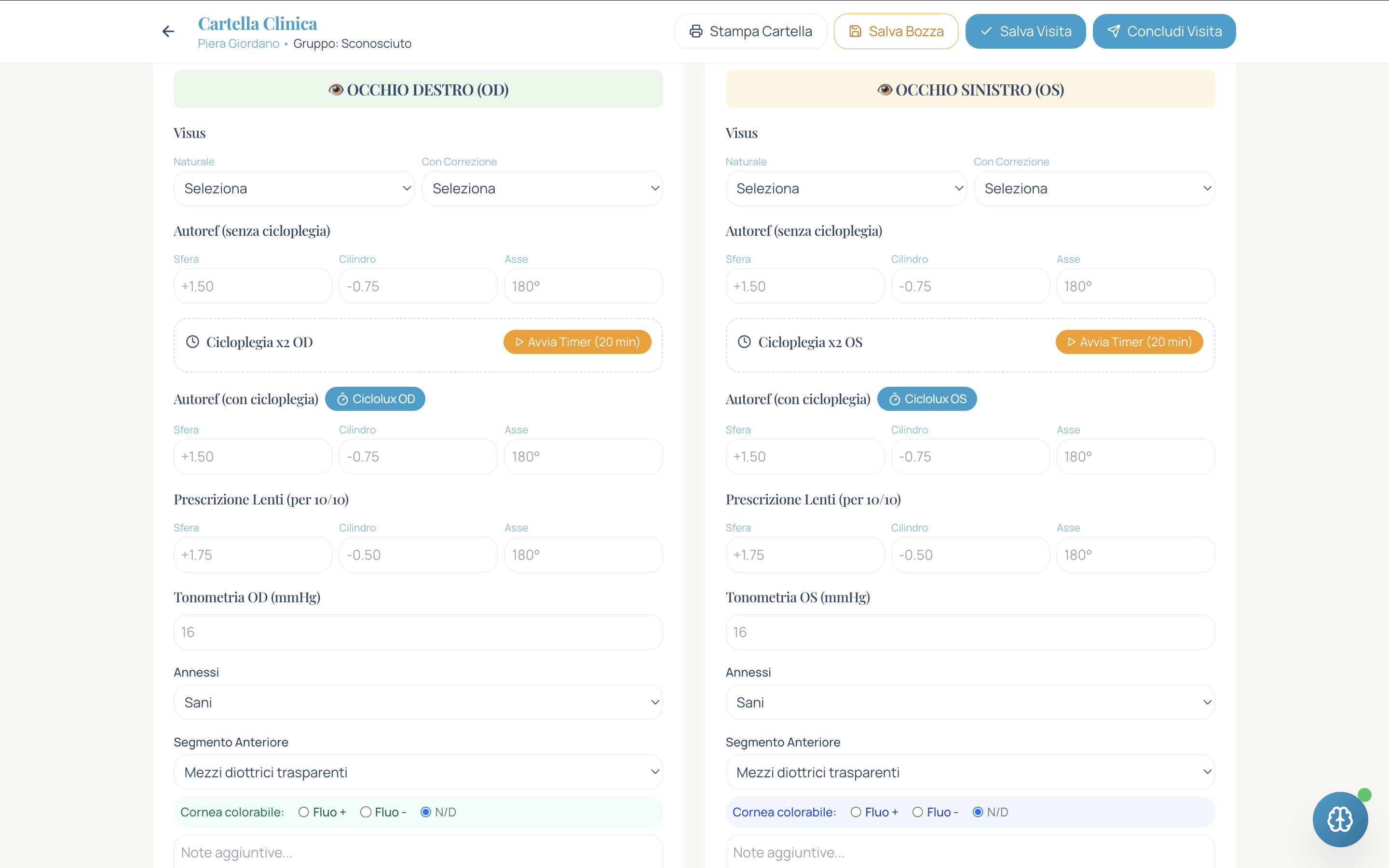1389x868 pixels.
Task: Open the AI brain assistant button
Action: [x=1340, y=819]
